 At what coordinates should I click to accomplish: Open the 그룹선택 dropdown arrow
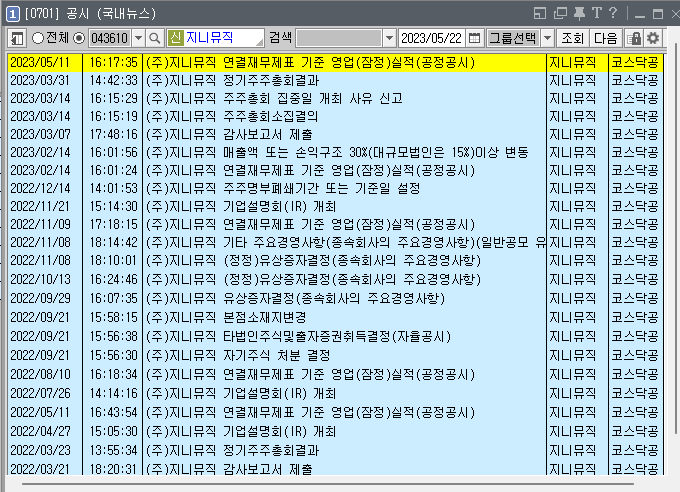click(x=547, y=38)
